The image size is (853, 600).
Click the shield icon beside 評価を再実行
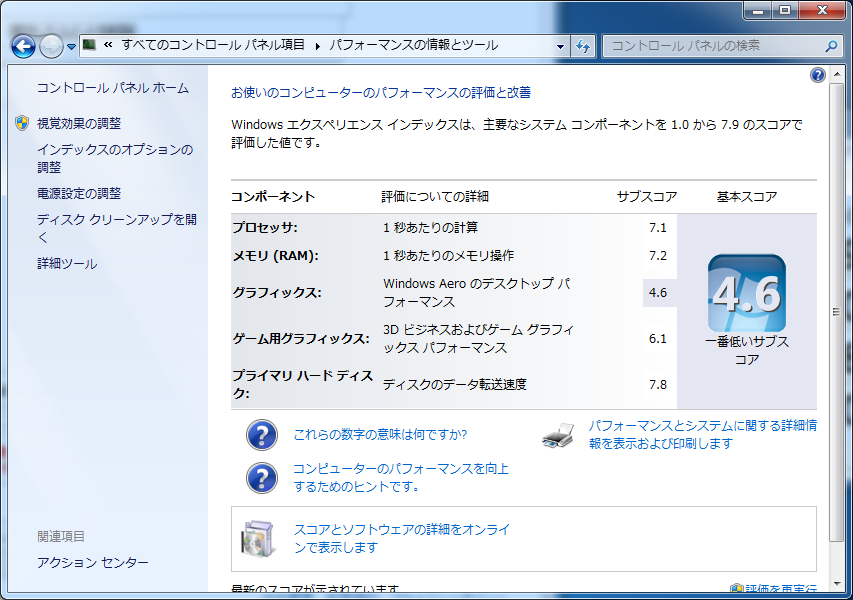pyautogui.click(x=737, y=590)
